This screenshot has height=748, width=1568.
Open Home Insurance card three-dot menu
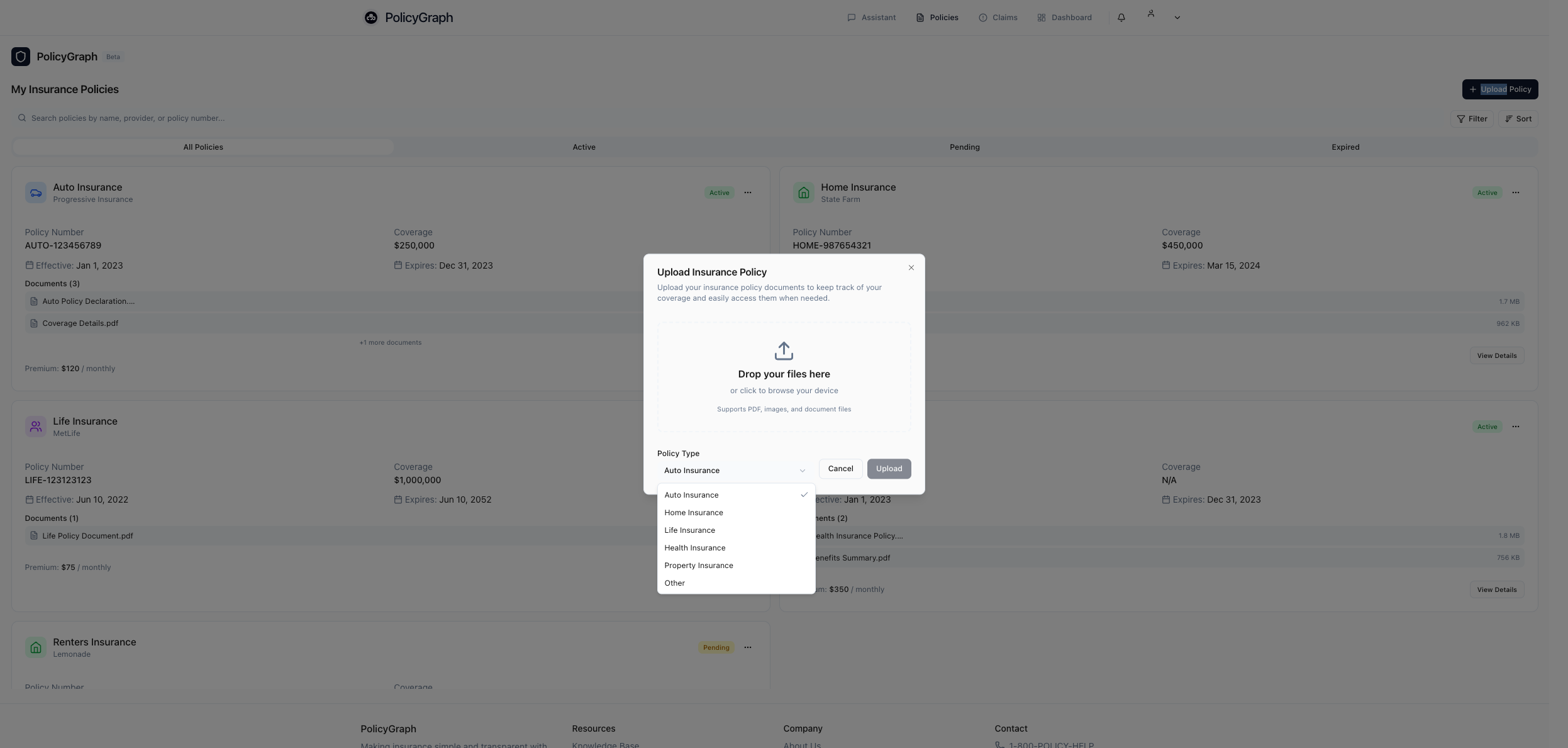coord(1515,193)
